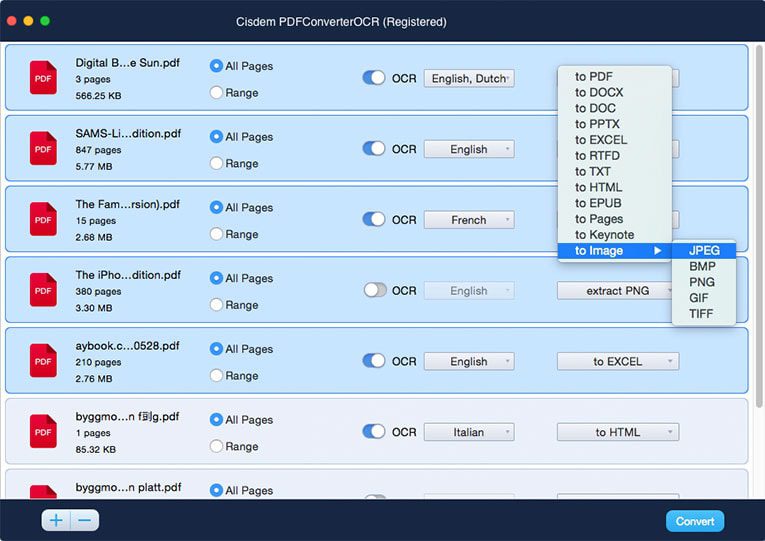This screenshot has width=765, height=541.
Task: Select 'to EPUB' in the format menu
Action: [x=598, y=203]
